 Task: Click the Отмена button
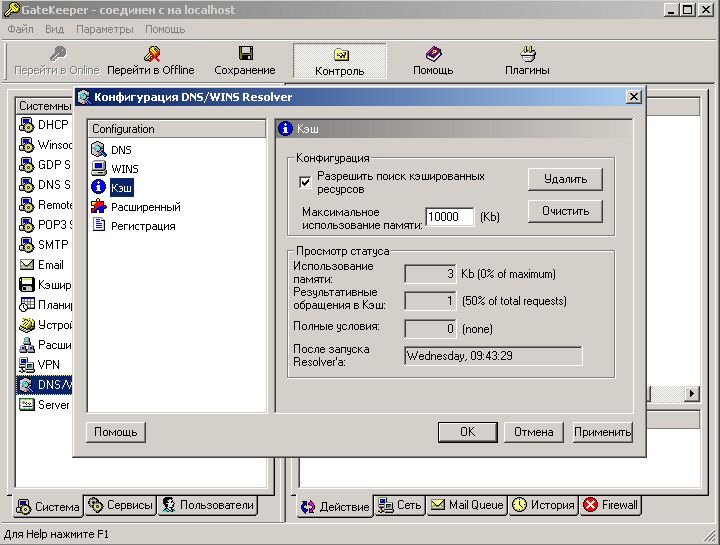click(534, 432)
